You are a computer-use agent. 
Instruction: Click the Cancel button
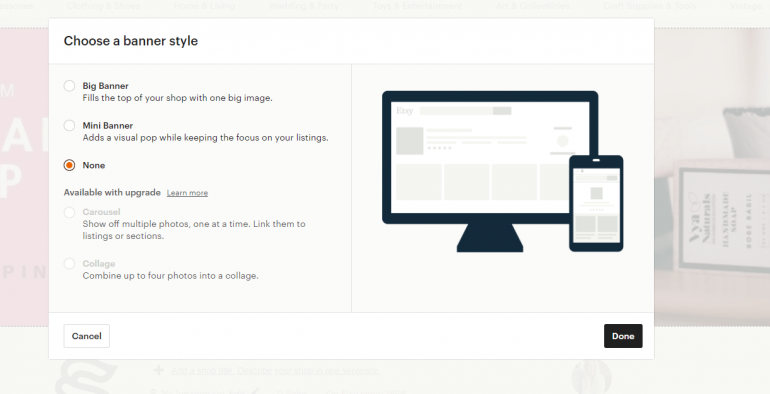point(86,336)
